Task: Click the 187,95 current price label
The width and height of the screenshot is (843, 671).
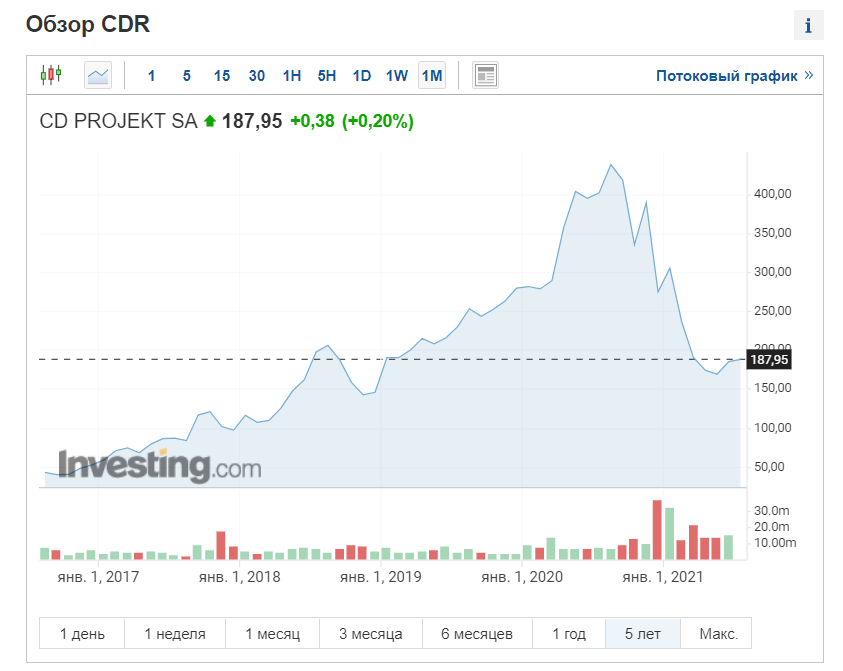Action: coord(769,360)
